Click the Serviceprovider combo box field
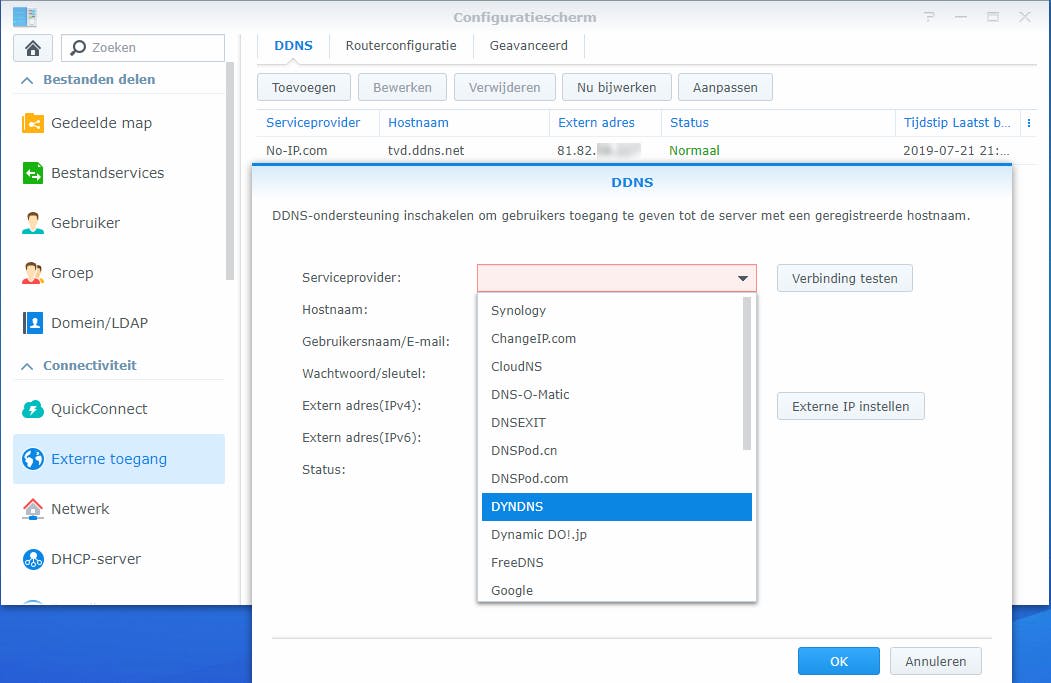This screenshot has height=683, width=1051. click(x=617, y=278)
